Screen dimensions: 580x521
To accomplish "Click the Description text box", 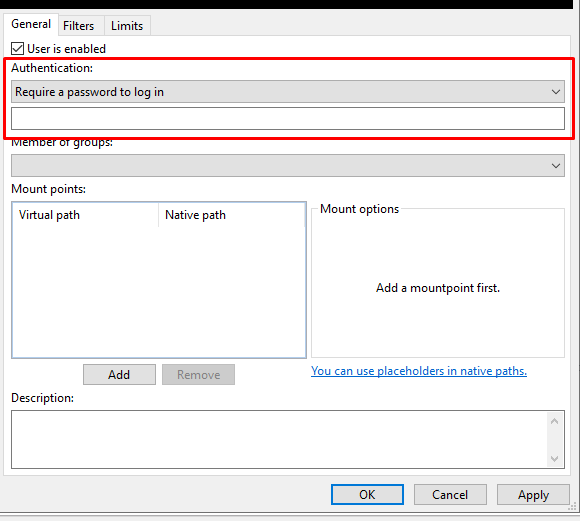I will click(x=279, y=439).
